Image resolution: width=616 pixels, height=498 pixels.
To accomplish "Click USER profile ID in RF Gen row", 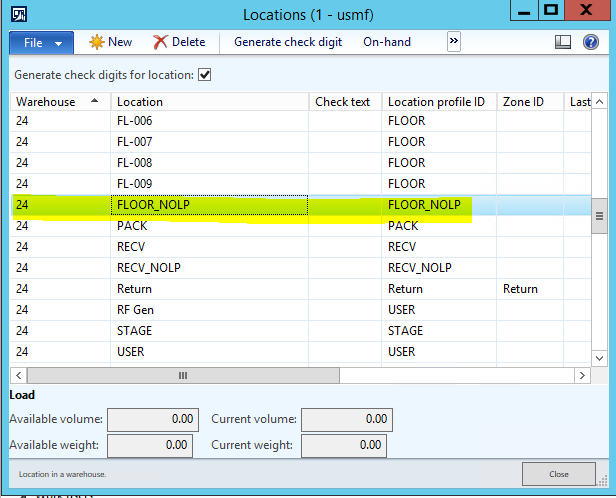I will (439, 310).
